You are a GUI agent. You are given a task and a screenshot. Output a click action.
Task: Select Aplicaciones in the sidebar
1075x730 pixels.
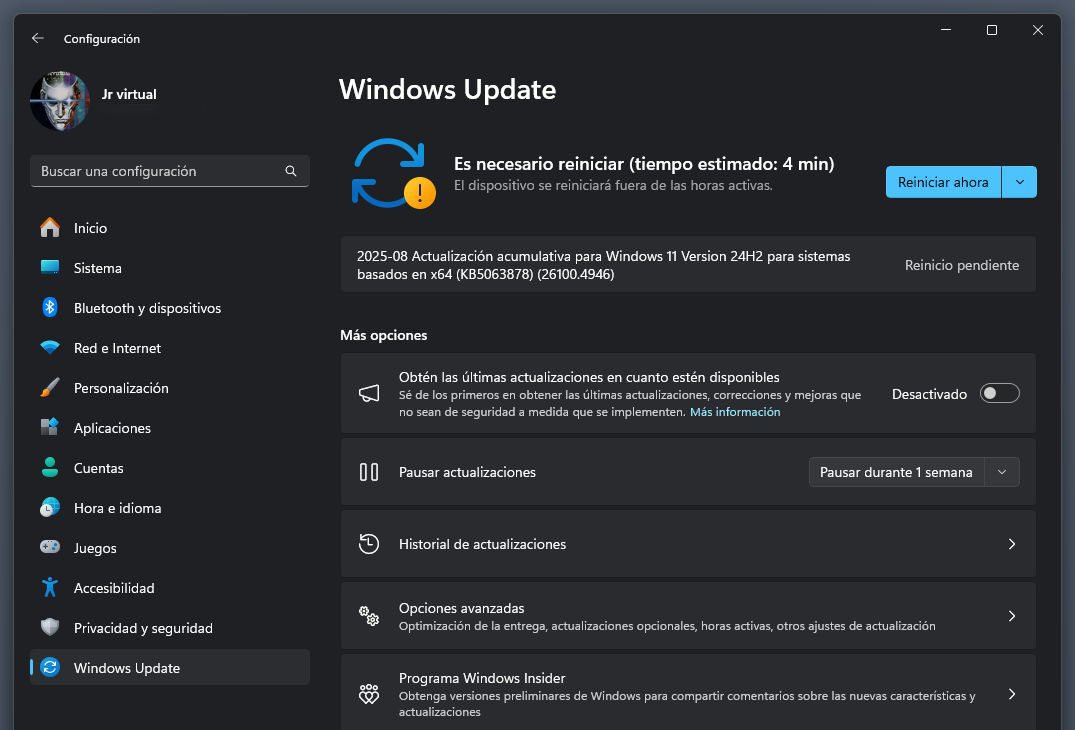click(x=112, y=428)
